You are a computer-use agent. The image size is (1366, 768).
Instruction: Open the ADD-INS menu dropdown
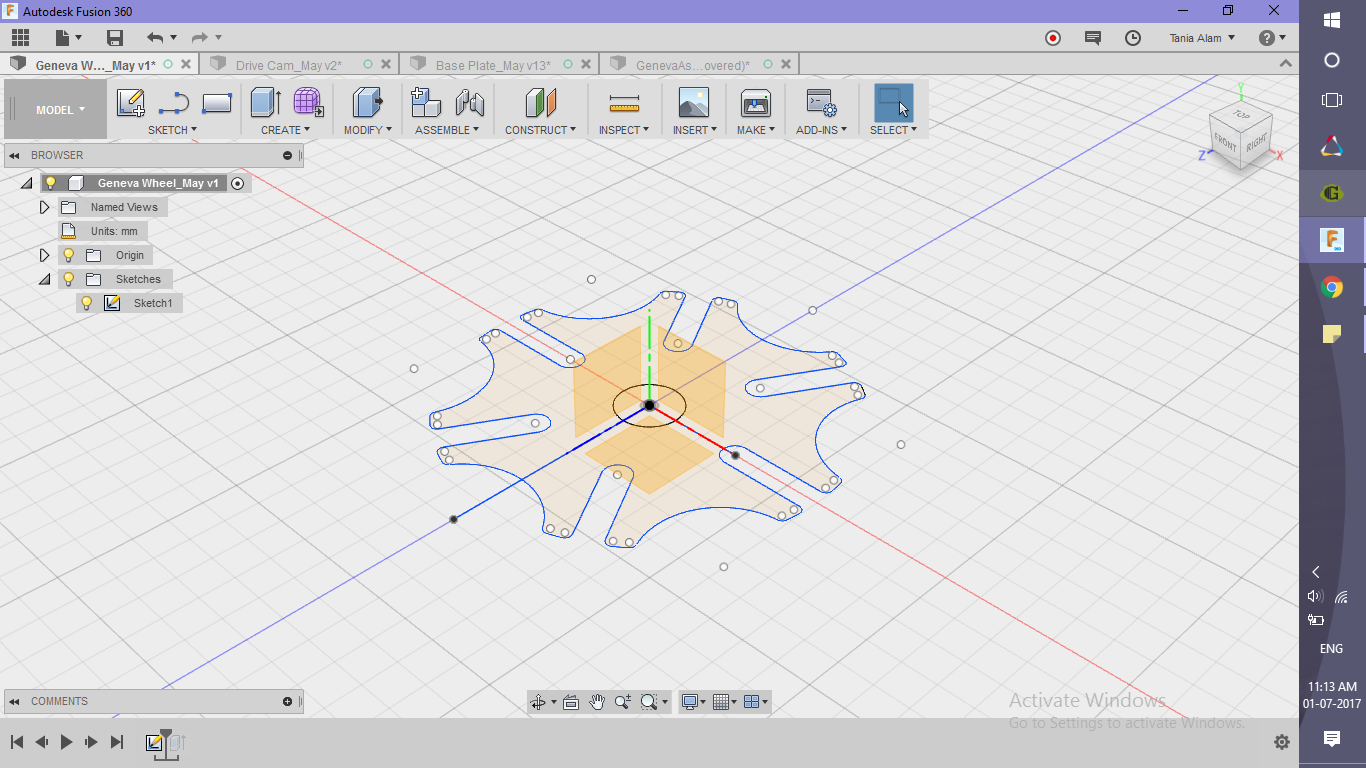click(821, 130)
